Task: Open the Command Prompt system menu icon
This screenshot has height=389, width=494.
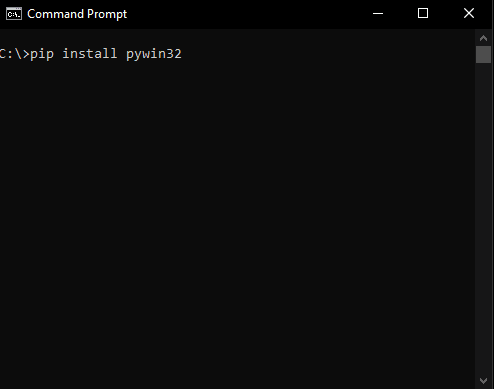Action: tap(14, 14)
